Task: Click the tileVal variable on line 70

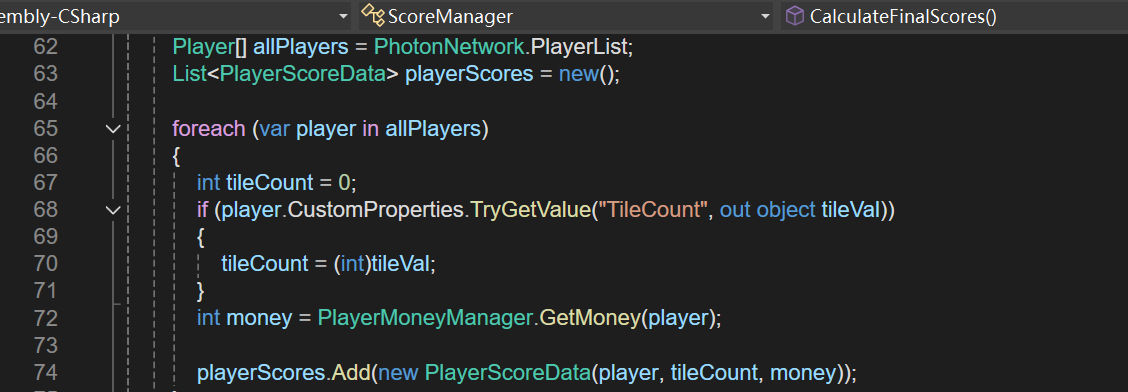Action: click(x=401, y=264)
